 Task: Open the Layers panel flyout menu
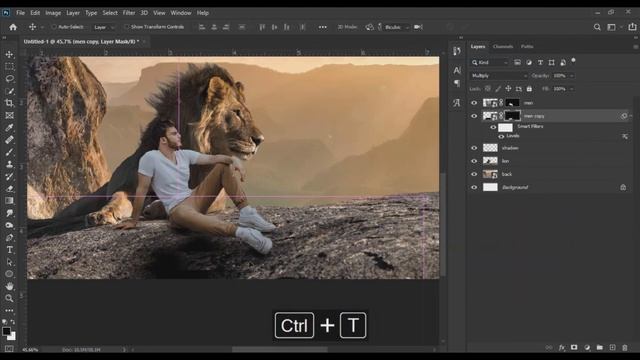tap(636, 47)
